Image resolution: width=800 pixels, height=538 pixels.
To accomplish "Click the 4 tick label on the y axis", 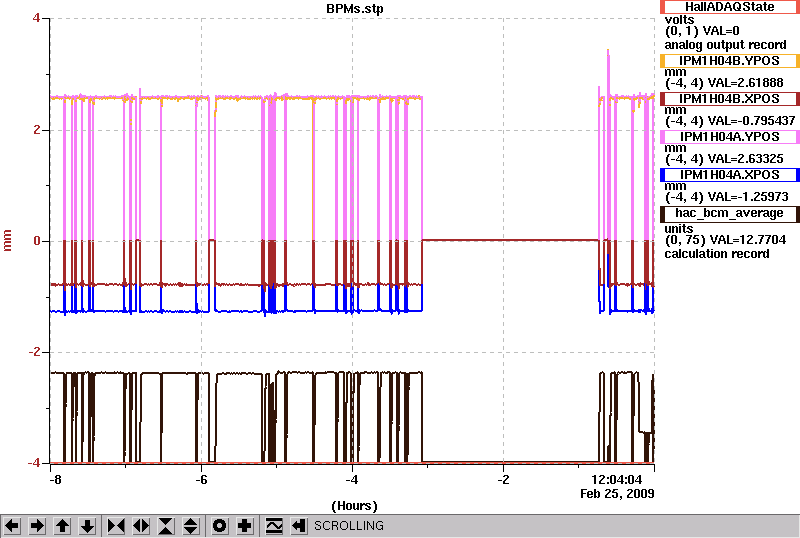I will (x=36, y=18).
